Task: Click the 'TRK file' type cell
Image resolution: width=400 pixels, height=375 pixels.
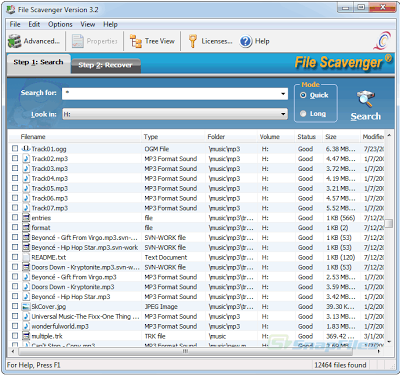Action: click(x=155, y=336)
